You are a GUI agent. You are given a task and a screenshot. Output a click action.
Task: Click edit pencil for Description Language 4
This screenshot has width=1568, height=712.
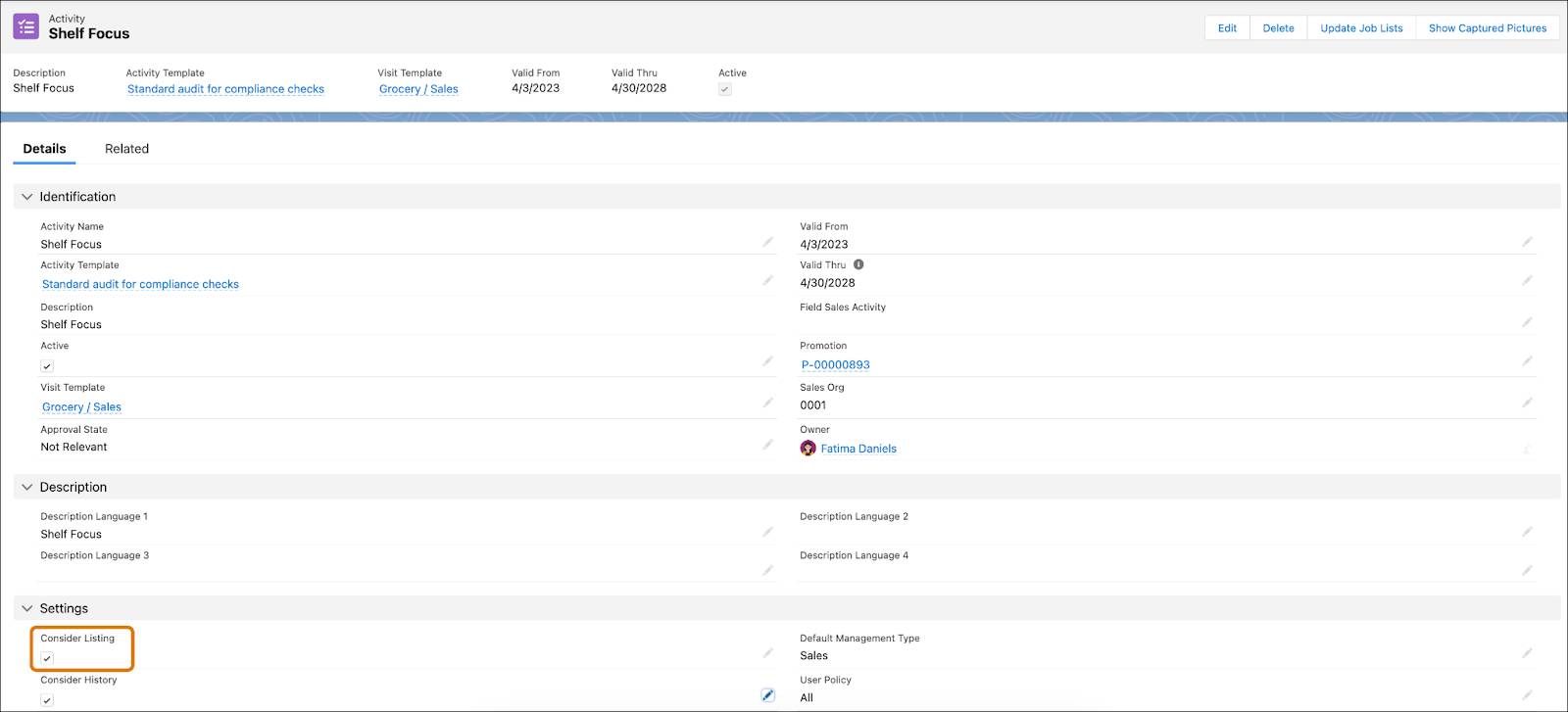click(x=1527, y=570)
